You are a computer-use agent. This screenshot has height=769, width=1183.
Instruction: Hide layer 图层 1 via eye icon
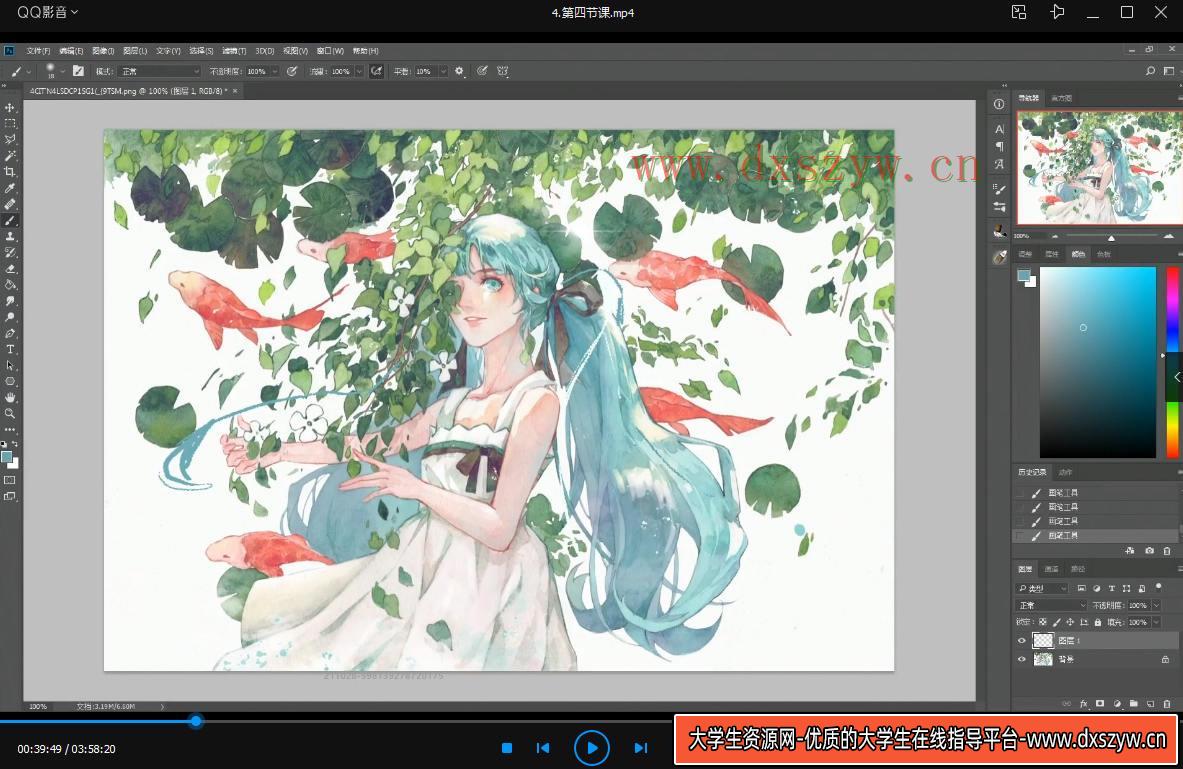pos(1022,641)
